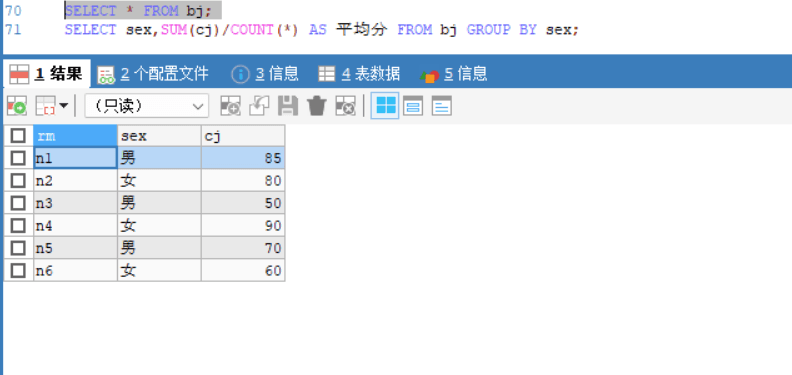Click the sex cell in row n3
The image size is (792, 375).
pyautogui.click(x=159, y=203)
